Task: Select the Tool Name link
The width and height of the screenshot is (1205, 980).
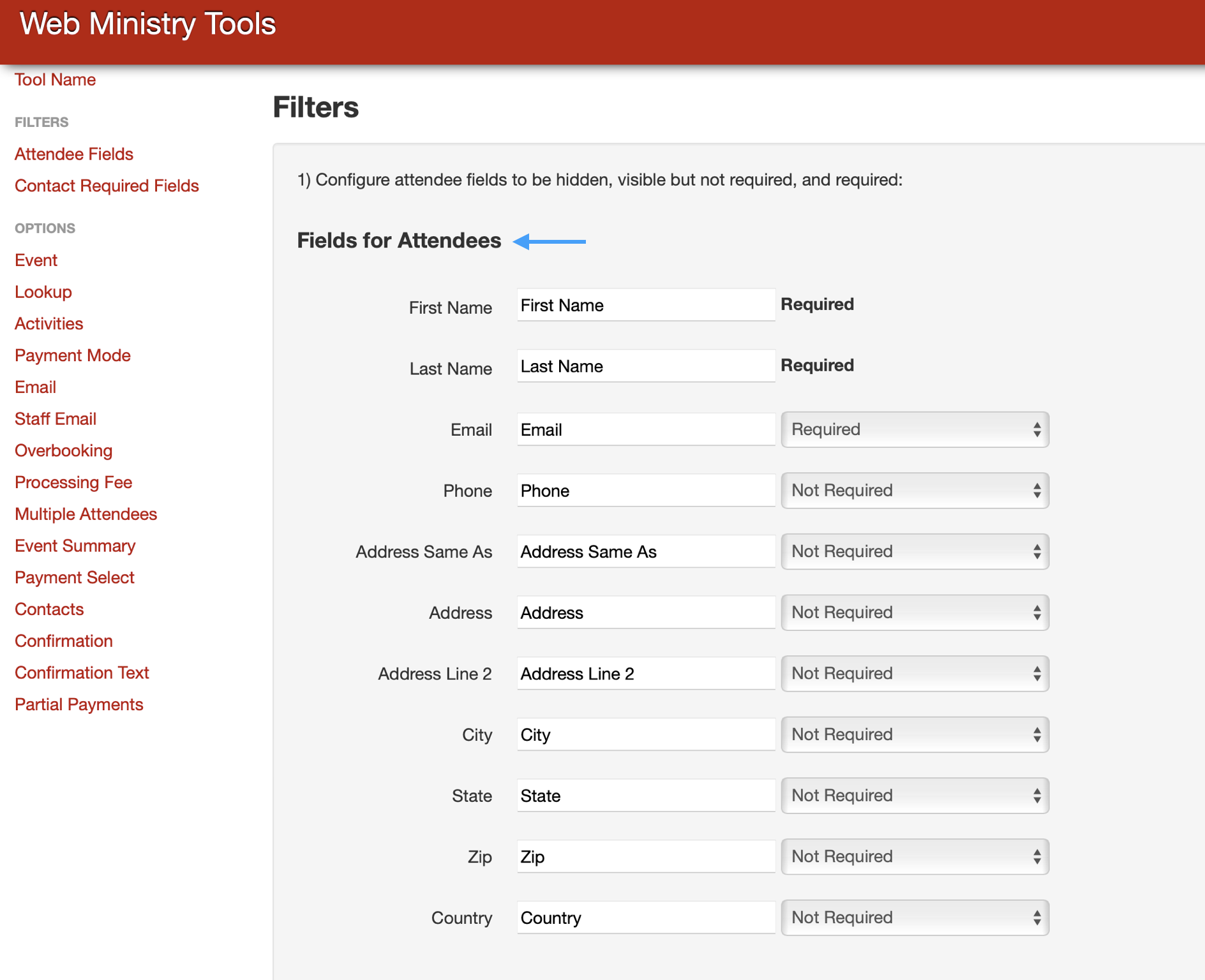Action: click(x=55, y=80)
